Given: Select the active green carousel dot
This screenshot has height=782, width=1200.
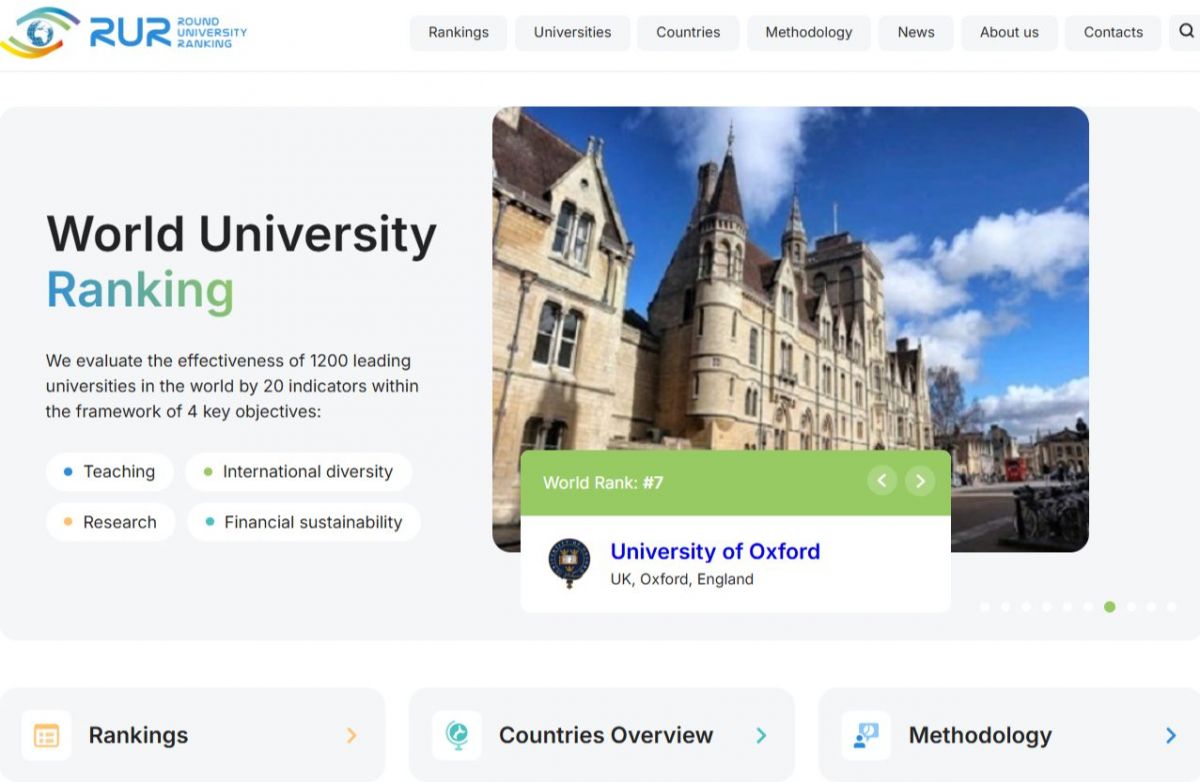Looking at the screenshot, I should coord(1110,607).
